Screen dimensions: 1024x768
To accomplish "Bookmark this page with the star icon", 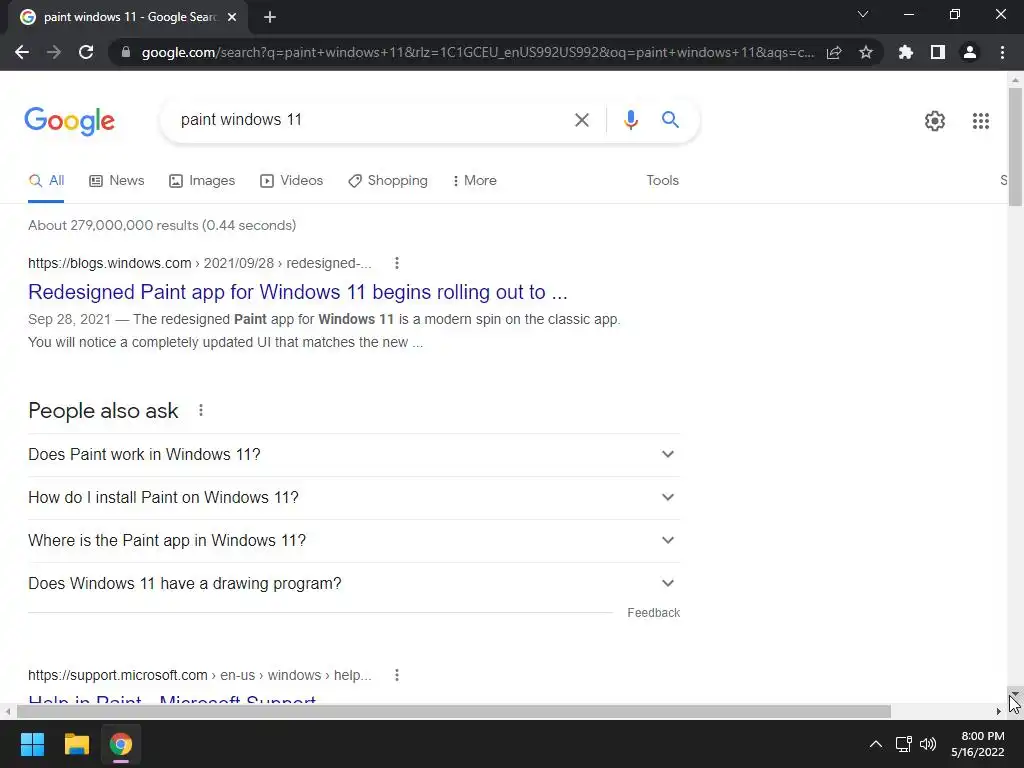I will tap(866, 52).
